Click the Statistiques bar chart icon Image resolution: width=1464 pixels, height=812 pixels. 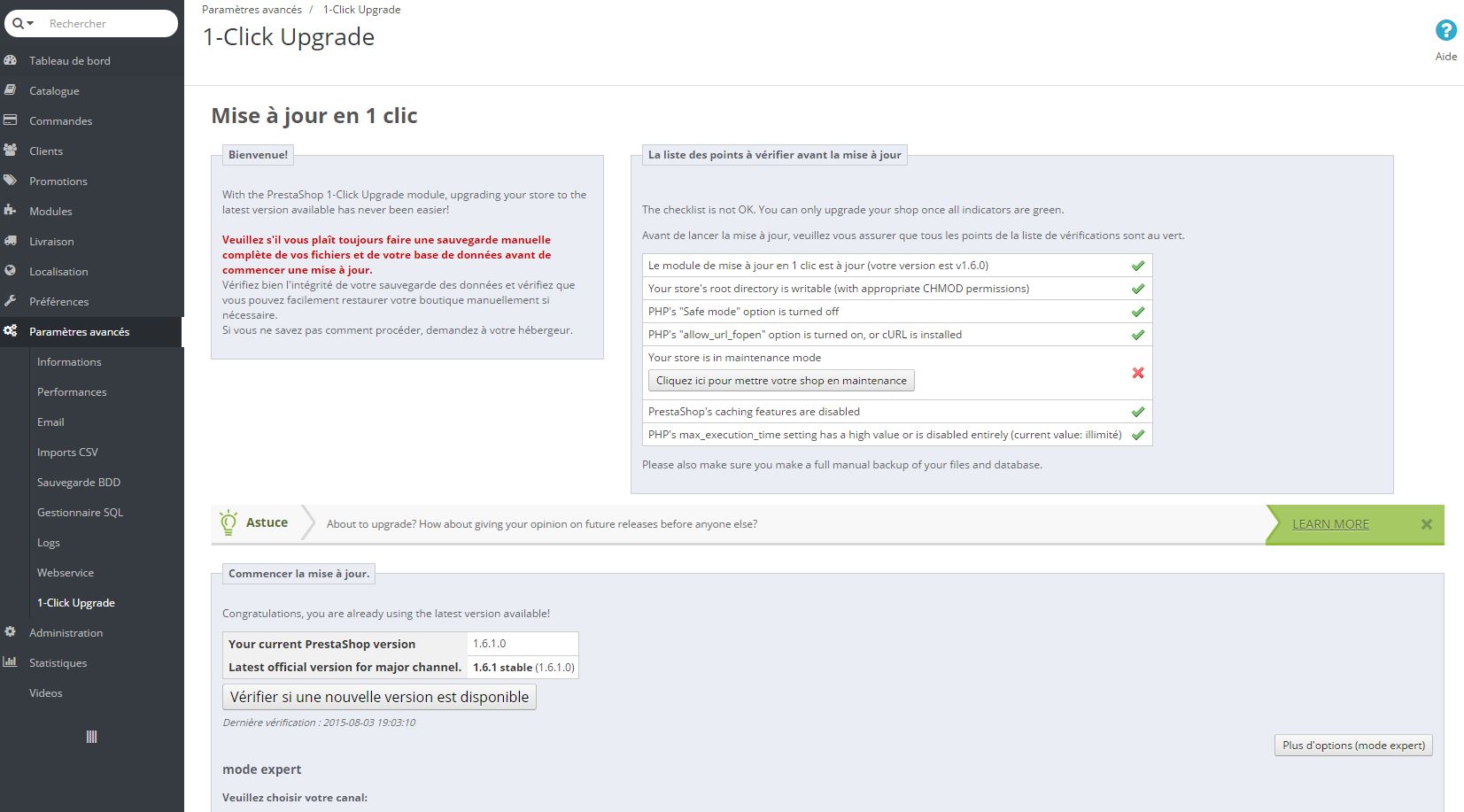pos(11,662)
